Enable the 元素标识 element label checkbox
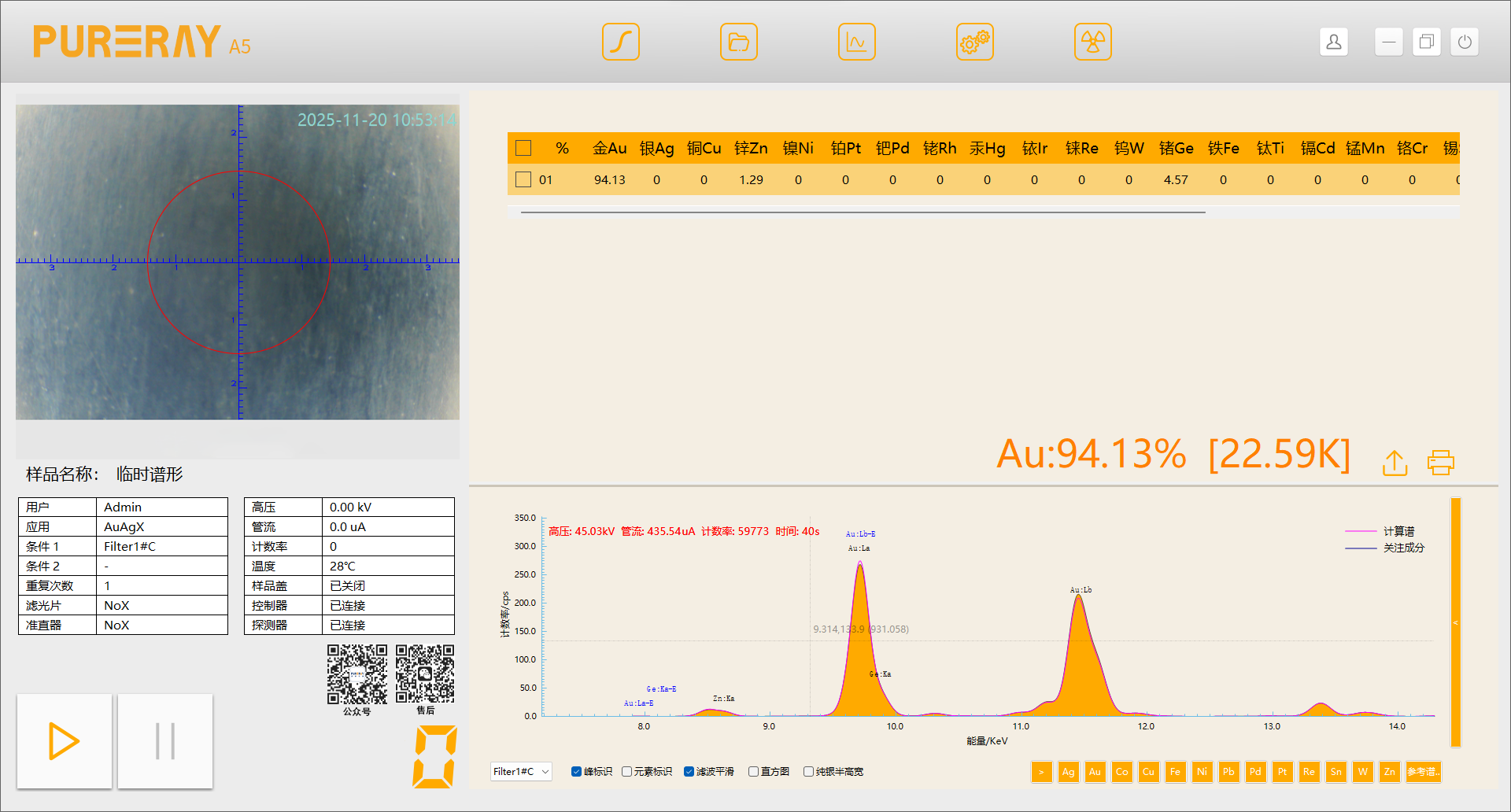This screenshot has height=812, width=1511. (626, 772)
